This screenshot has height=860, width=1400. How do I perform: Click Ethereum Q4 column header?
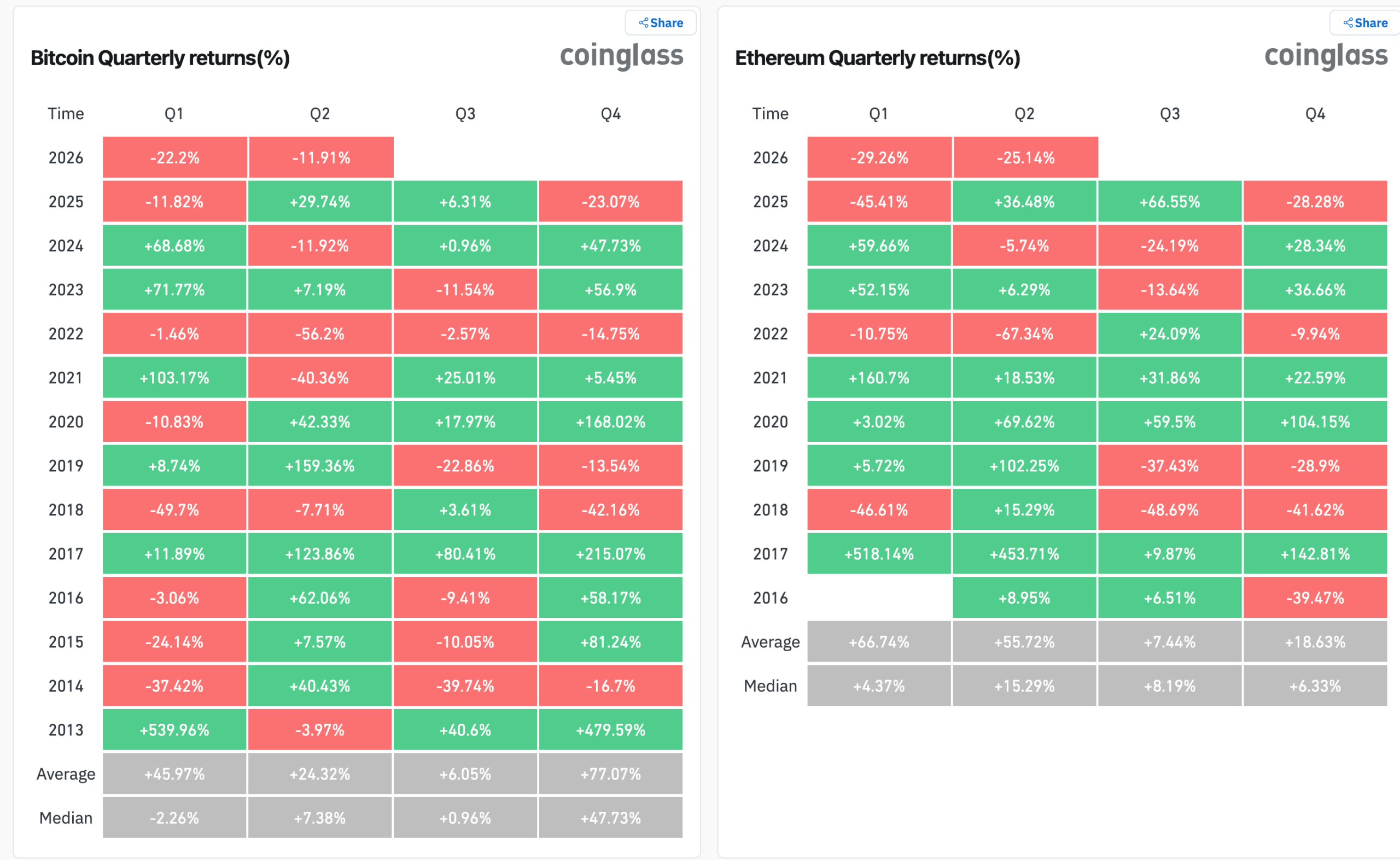(1315, 114)
